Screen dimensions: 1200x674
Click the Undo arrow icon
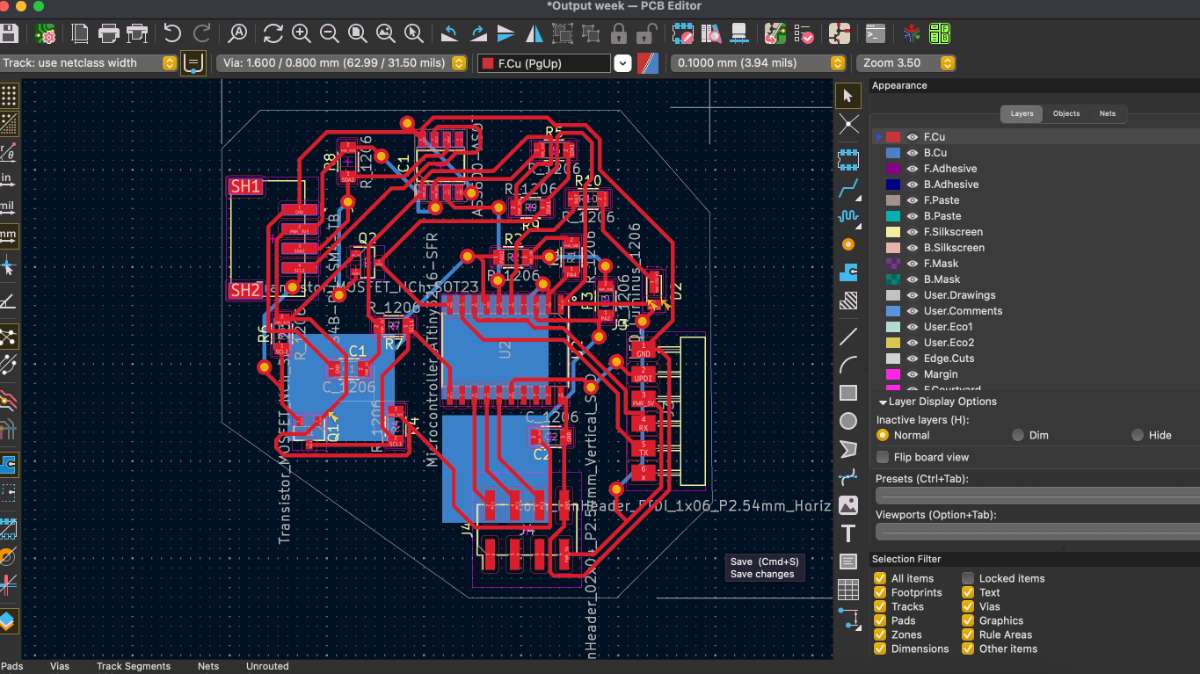click(x=172, y=33)
